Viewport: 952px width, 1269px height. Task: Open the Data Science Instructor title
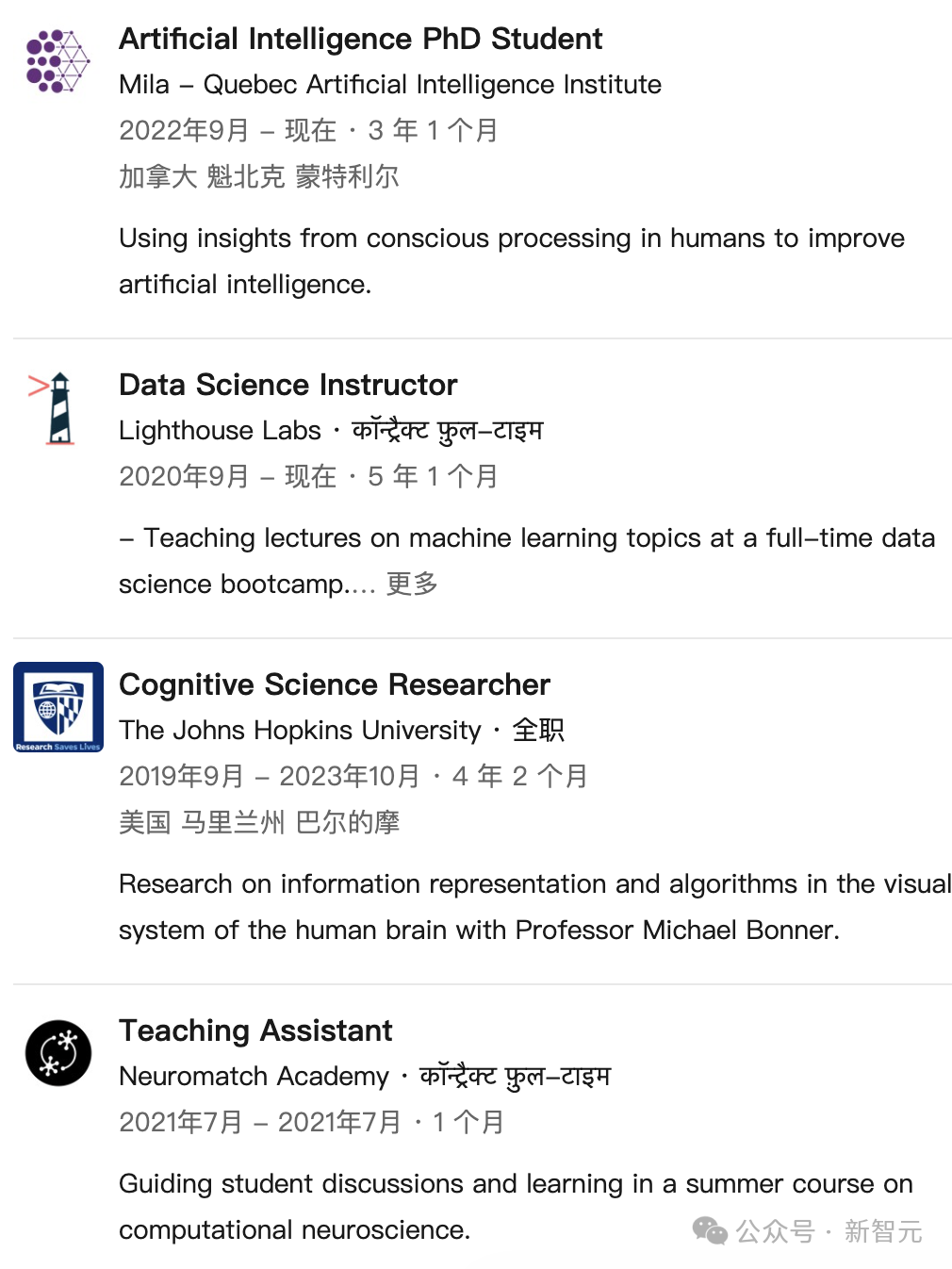287,385
